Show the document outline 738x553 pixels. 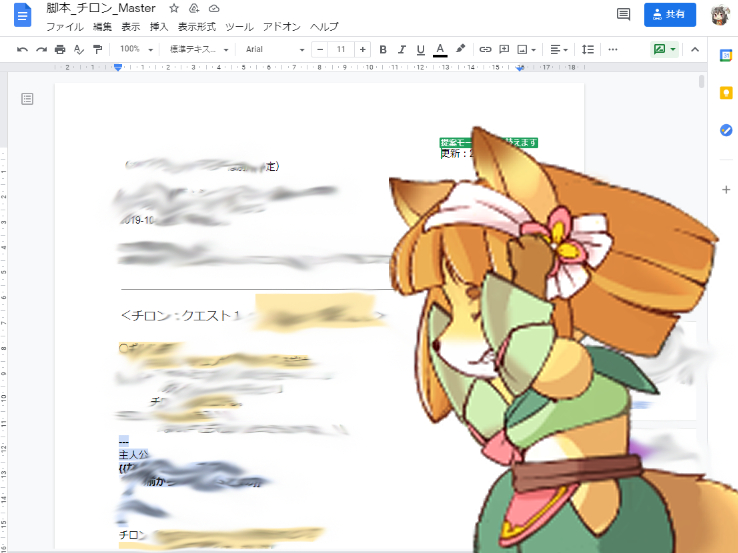pyautogui.click(x=27, y=99)
